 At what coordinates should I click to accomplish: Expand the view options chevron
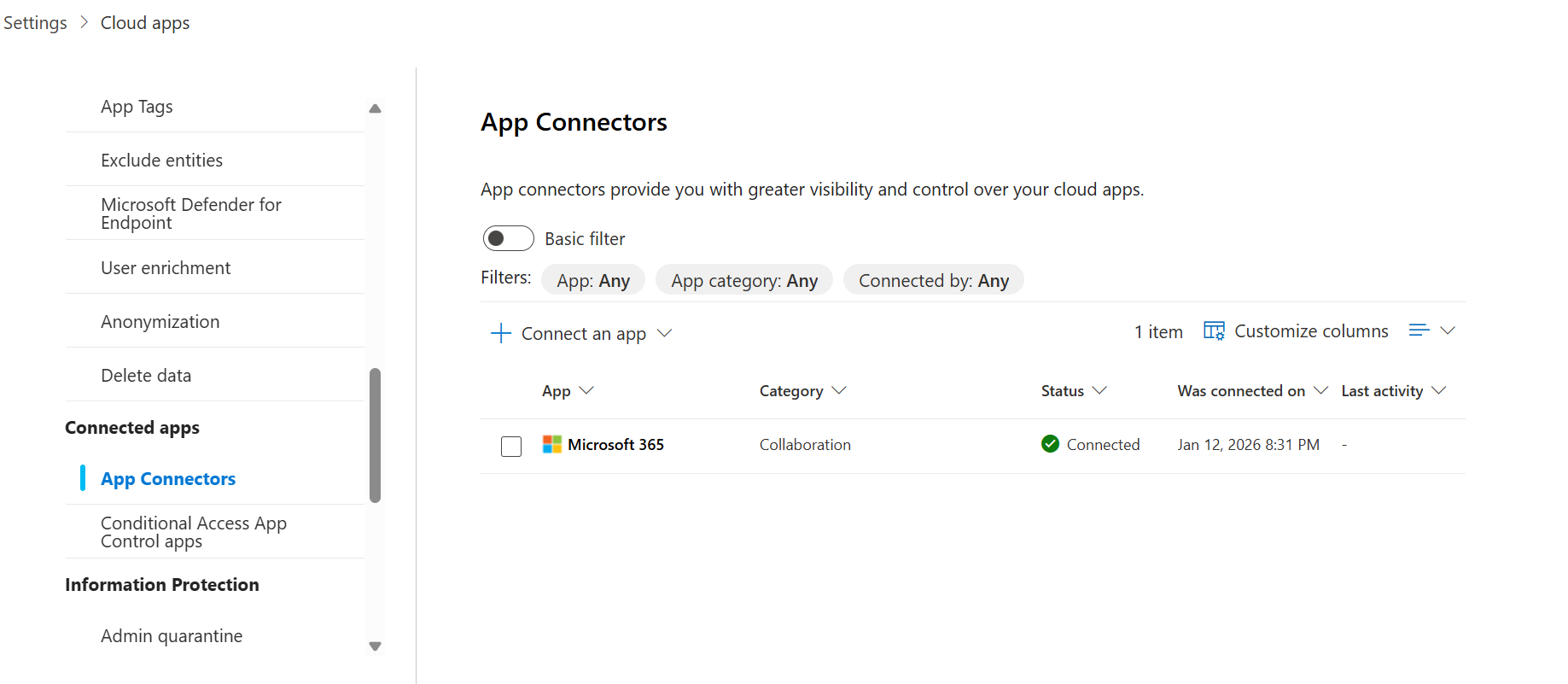point(1448,330)
